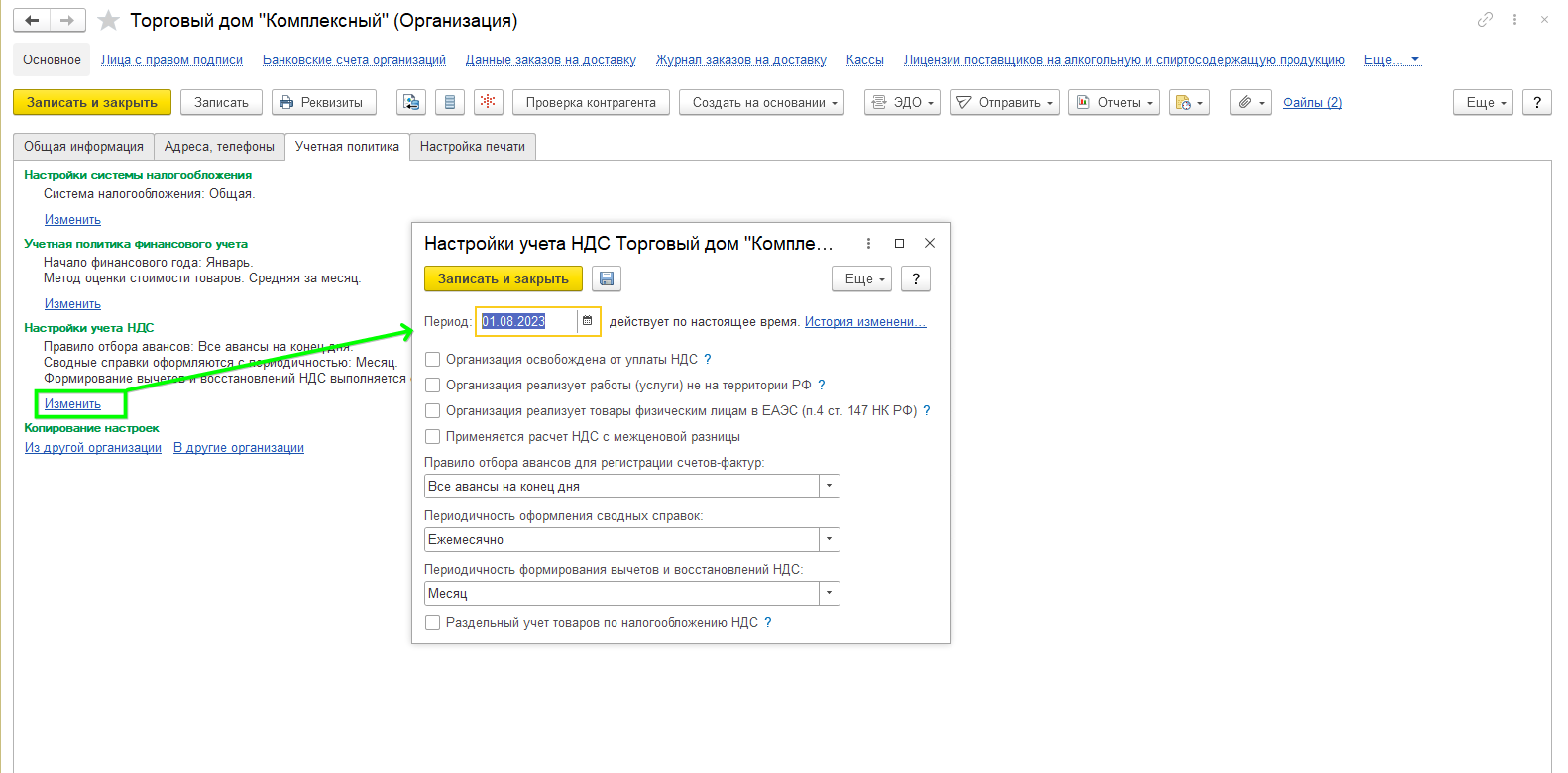This screenshot has width=1568, height=773.
Task: Open Еще menu in НДС dialog
Action: (x=862, y=278)
